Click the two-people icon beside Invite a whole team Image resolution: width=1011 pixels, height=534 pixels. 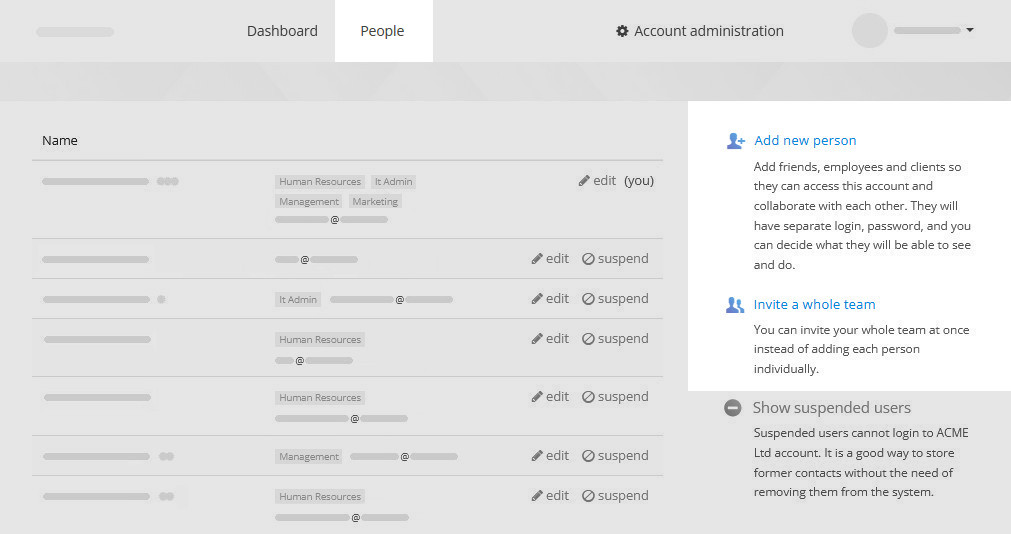point(735,305)
